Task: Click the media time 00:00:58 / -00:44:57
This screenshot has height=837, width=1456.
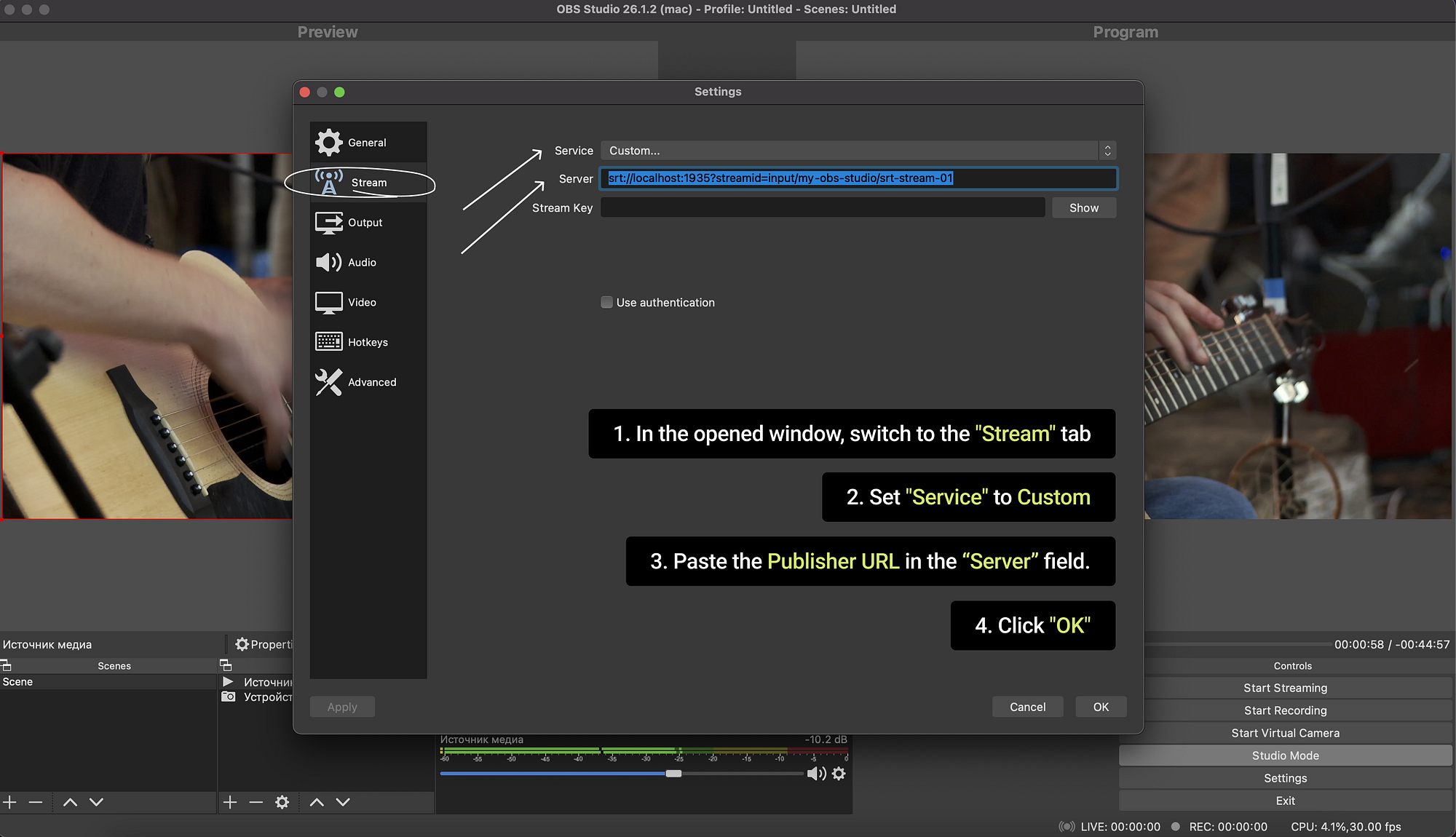Action: pyautogui.click(x=1391, y=644)
